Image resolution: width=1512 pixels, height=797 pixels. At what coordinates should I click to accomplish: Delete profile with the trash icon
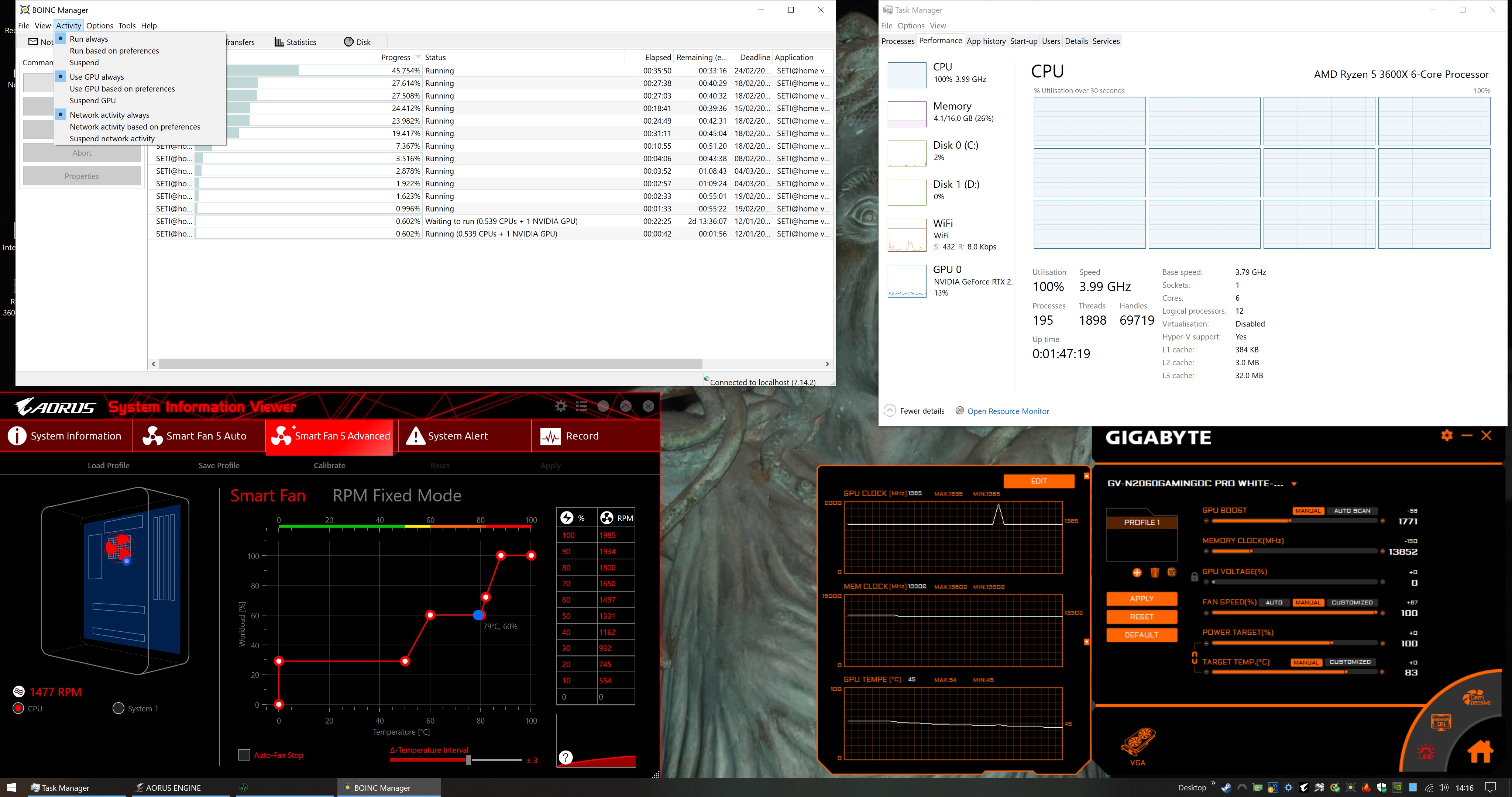(x=1155, y=572)
